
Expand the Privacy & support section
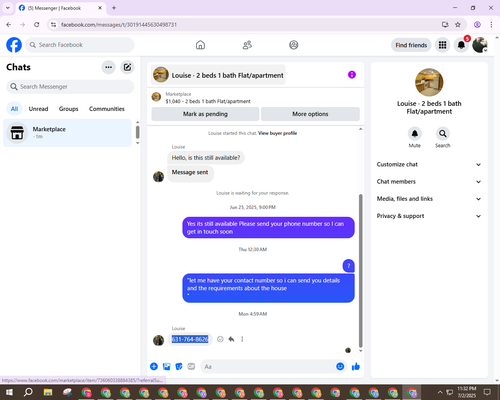(x=429, y=216)
